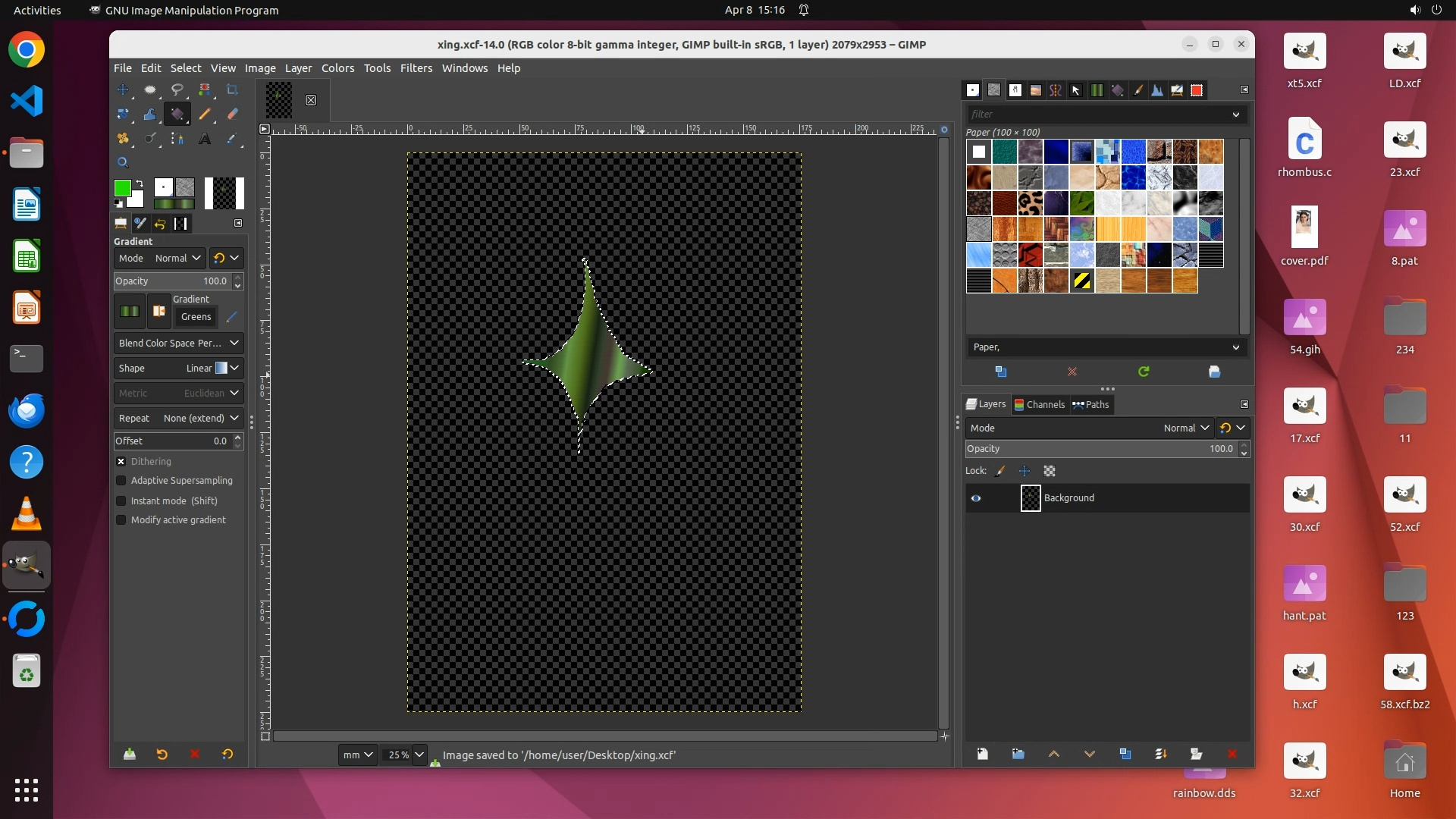Select the Eraser tool

(x=232, y=114)
